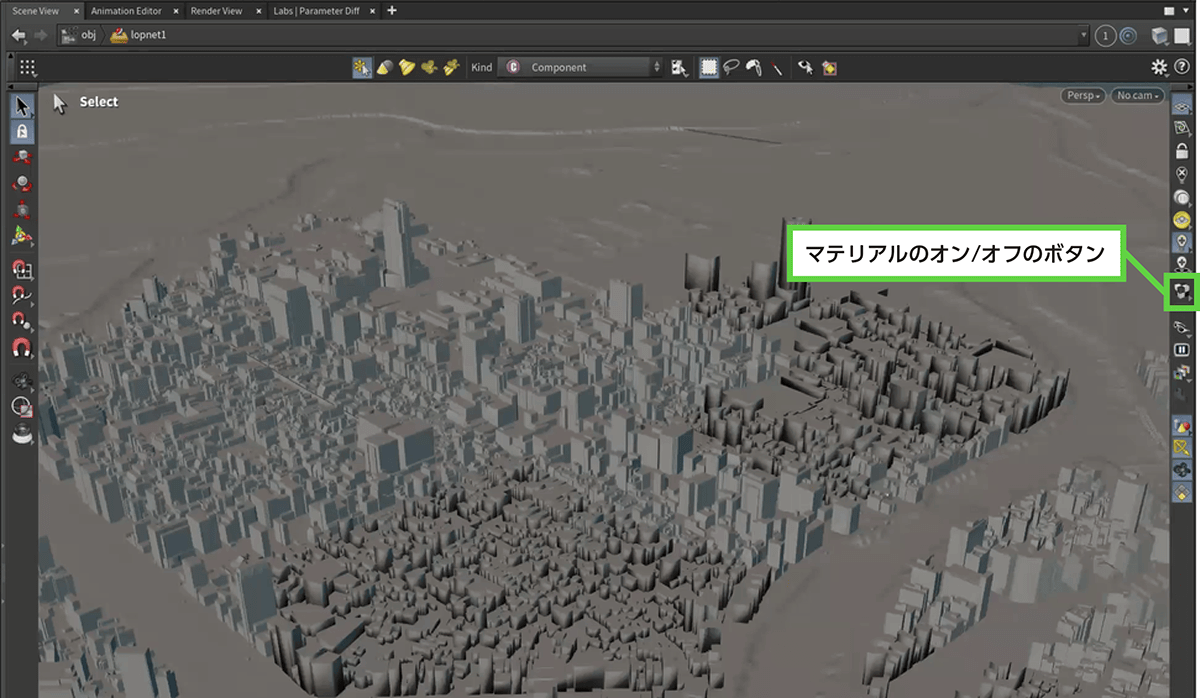Viewport: 1200px width, 698px height.
Task: Open the Kind Component dropdown
Action: 581,67
